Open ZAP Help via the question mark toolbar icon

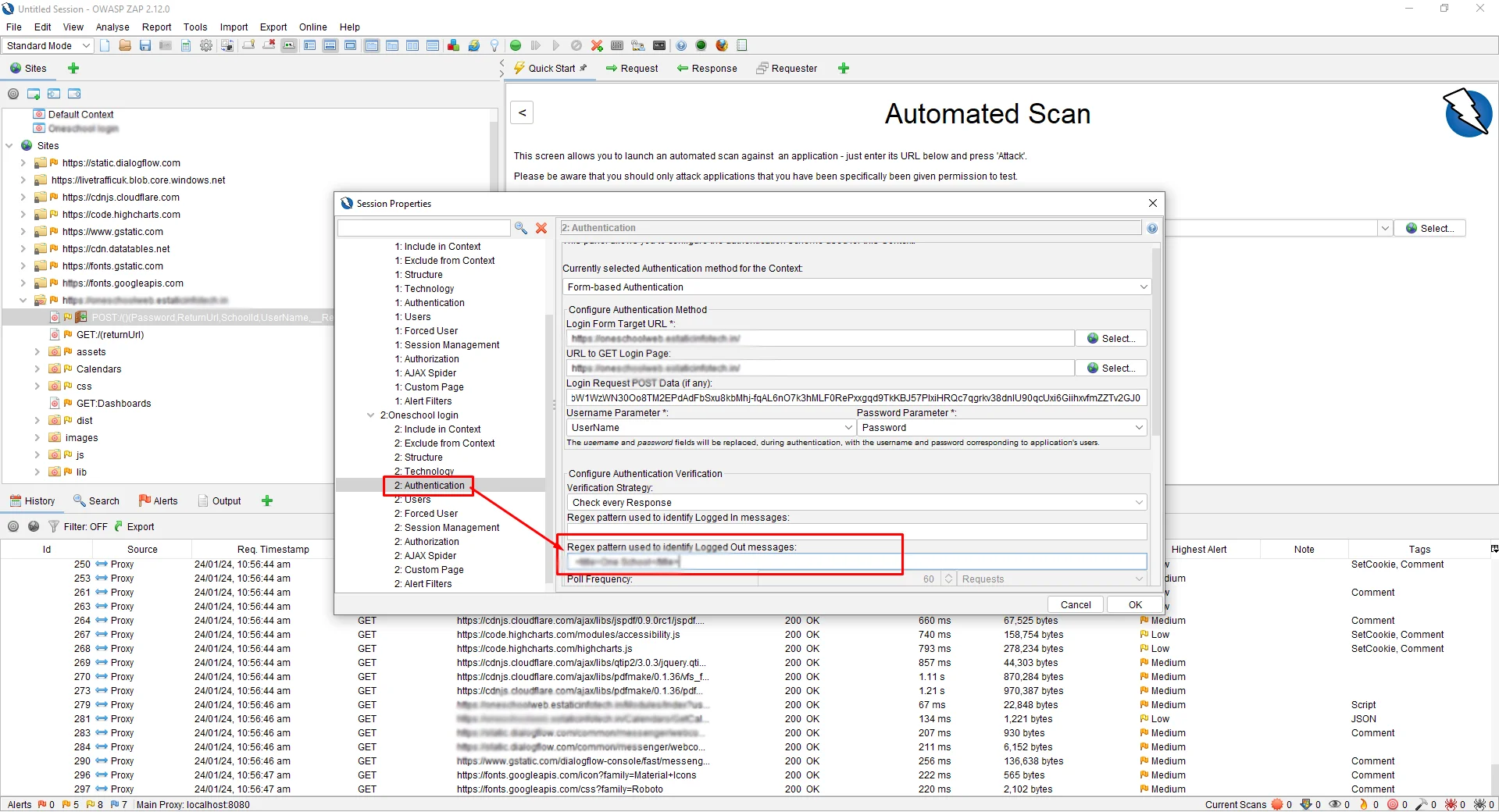[x=681, y=45]
